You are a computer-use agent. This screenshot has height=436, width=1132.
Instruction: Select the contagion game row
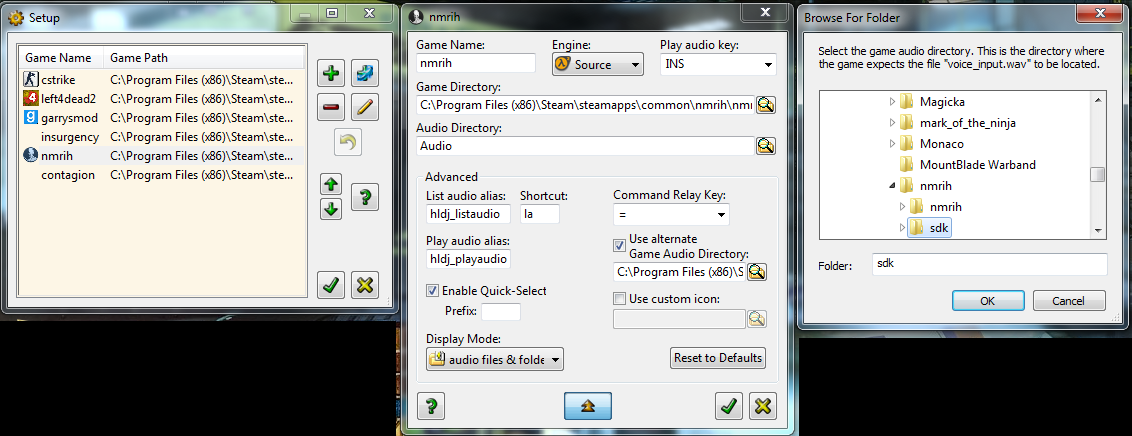[x=162, y=175]
